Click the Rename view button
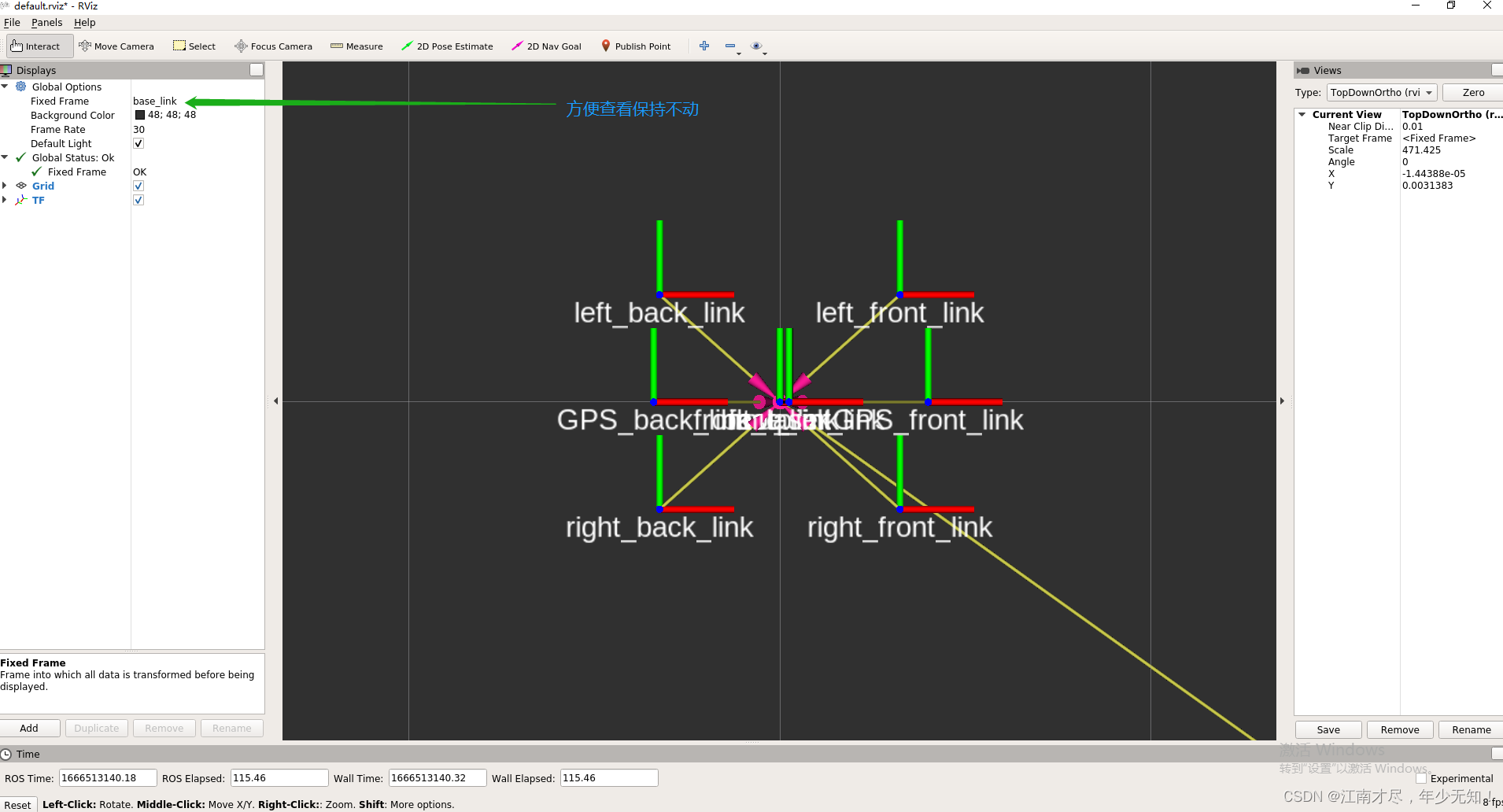This screenshot has width=1503, height=812. coord(1472,729)
